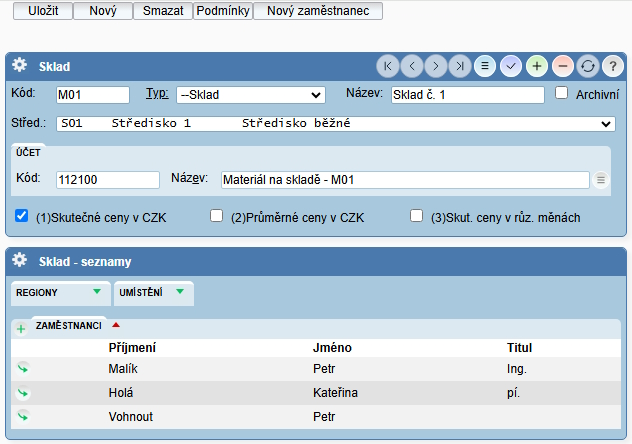The image size is (632, 444).
Task: Open the row for employee Malík
Action: click(x=22, y=368)
